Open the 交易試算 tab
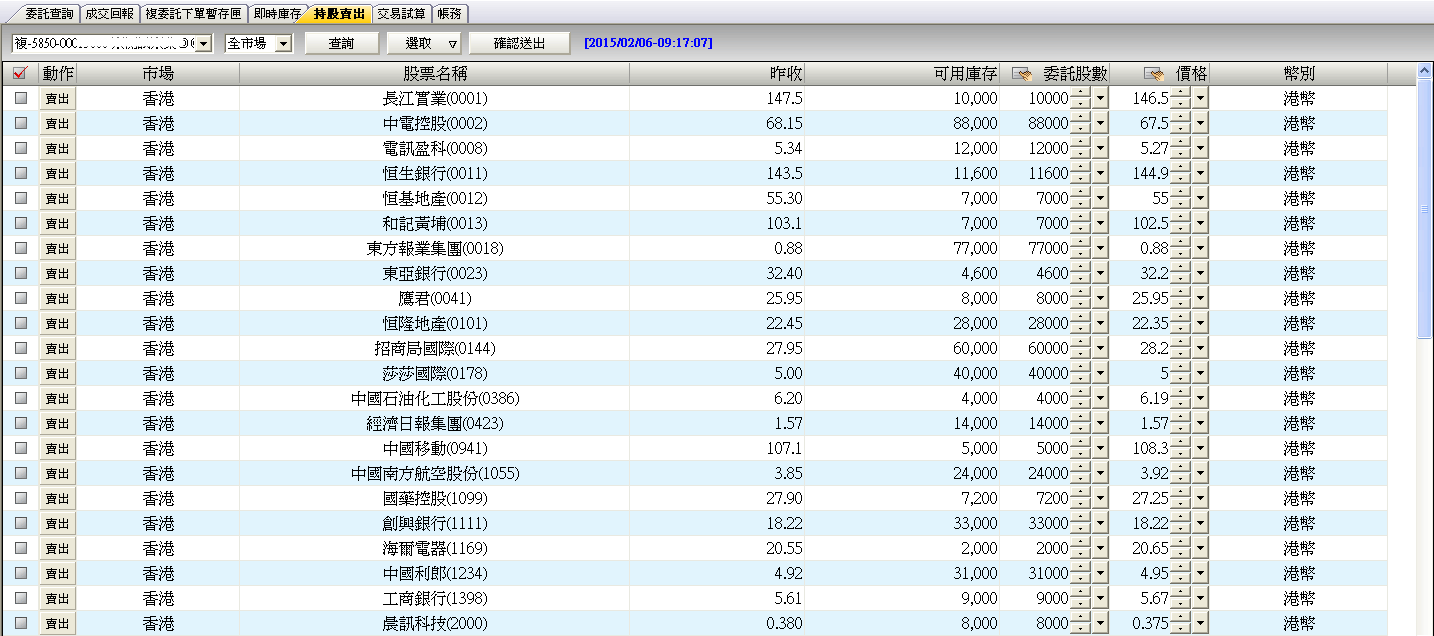This screenshot has height=636, width=1434. (x=401, y=14)
